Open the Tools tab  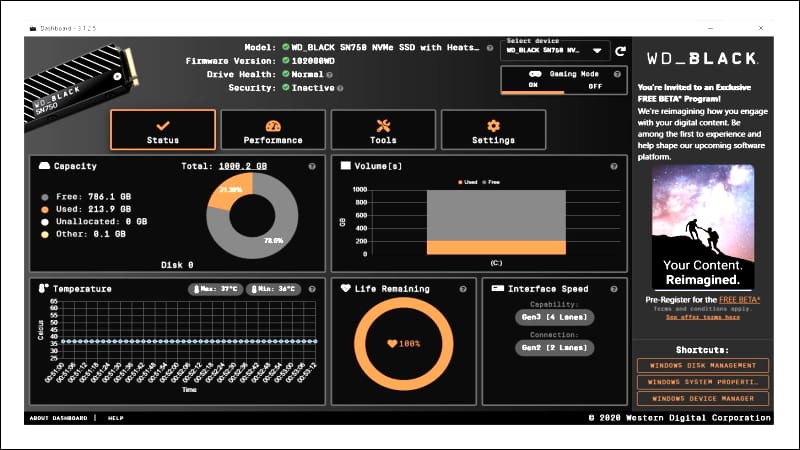[x=383, y=130]
